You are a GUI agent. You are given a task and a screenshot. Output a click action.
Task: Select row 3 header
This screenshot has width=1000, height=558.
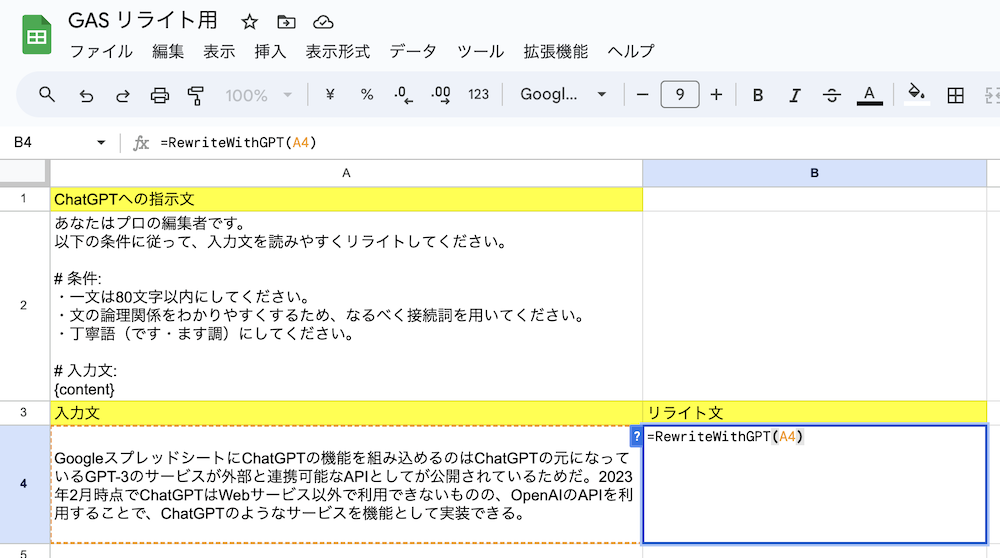24,413
